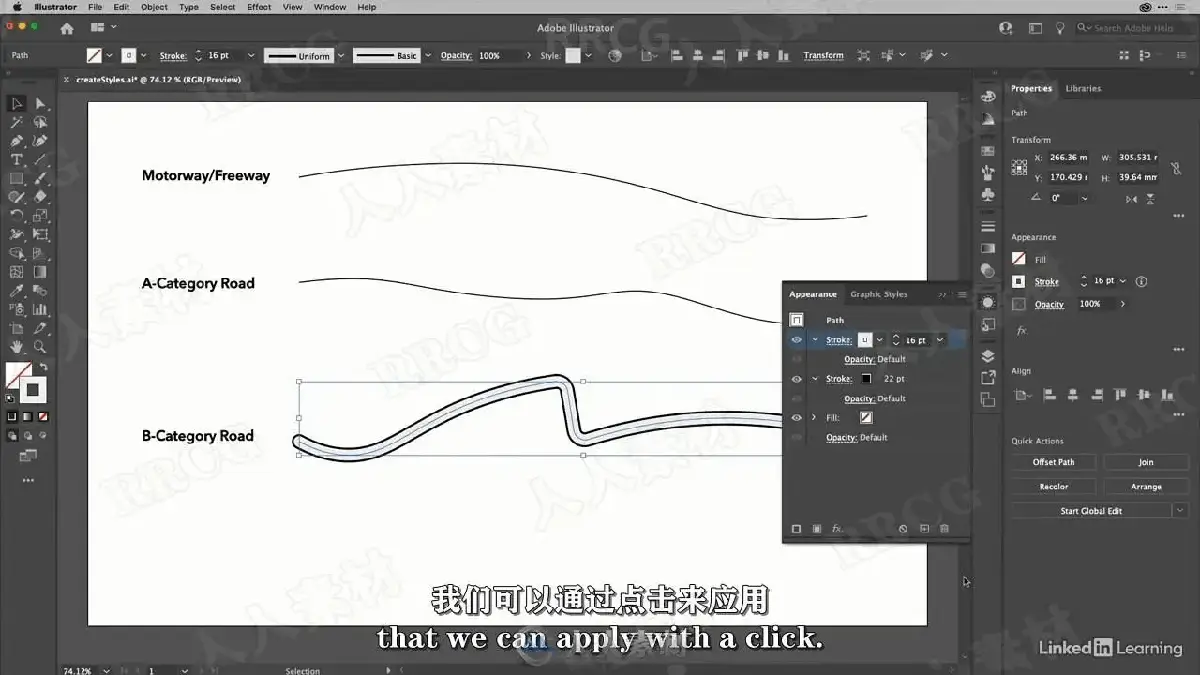Click Start Global Edit button
Viewport: 1200px width, 675px height.
pos(1091,511)
